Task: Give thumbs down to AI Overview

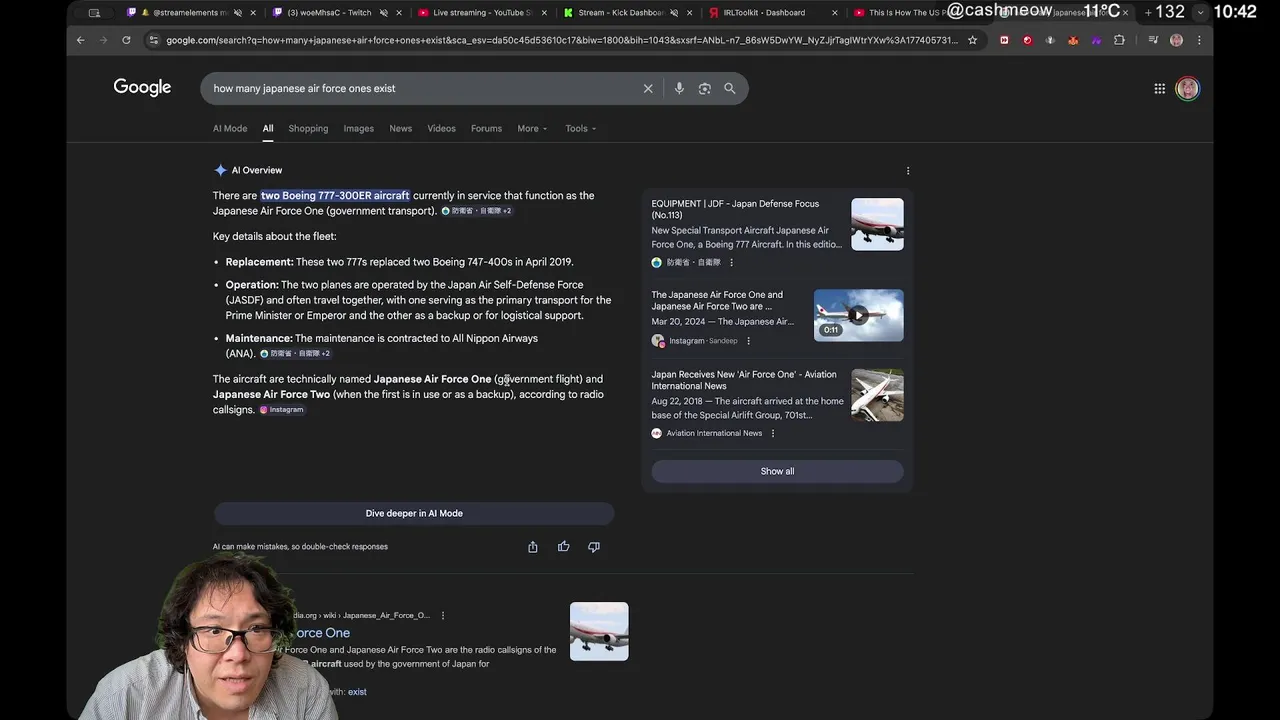Action: coord(594,547)
